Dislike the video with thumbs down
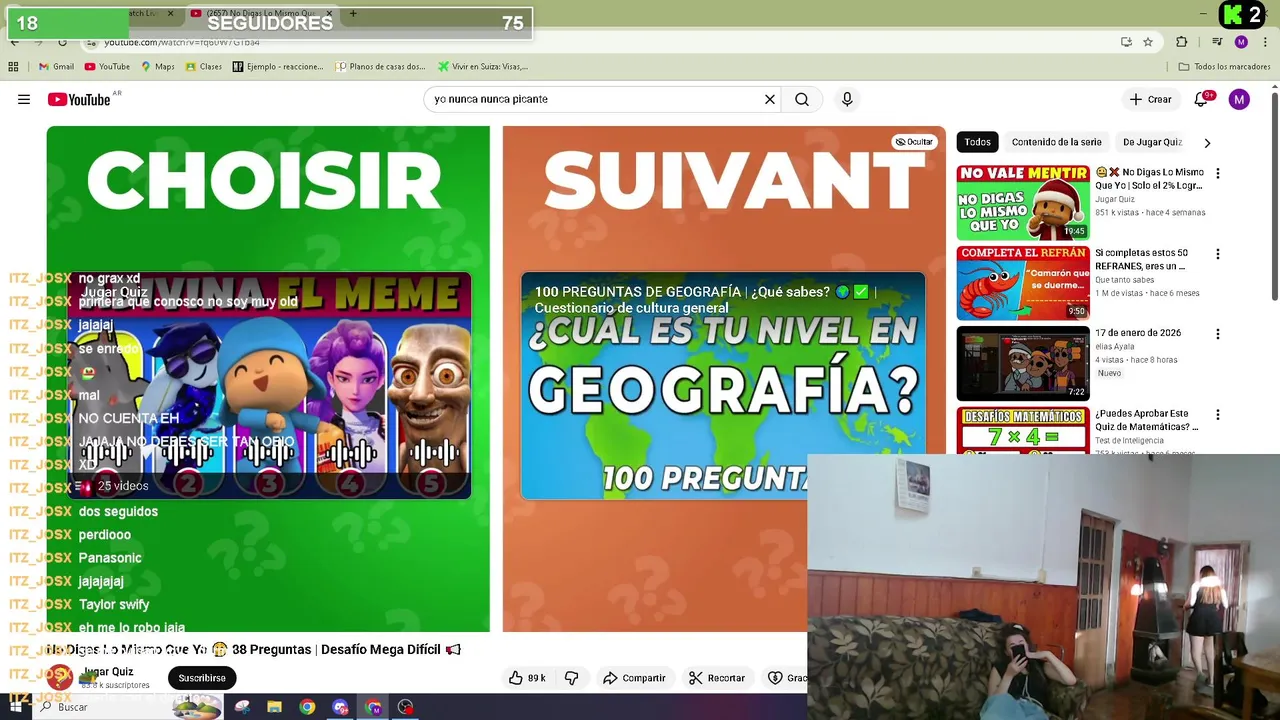 pyautogui.click(x=571, y=678)
